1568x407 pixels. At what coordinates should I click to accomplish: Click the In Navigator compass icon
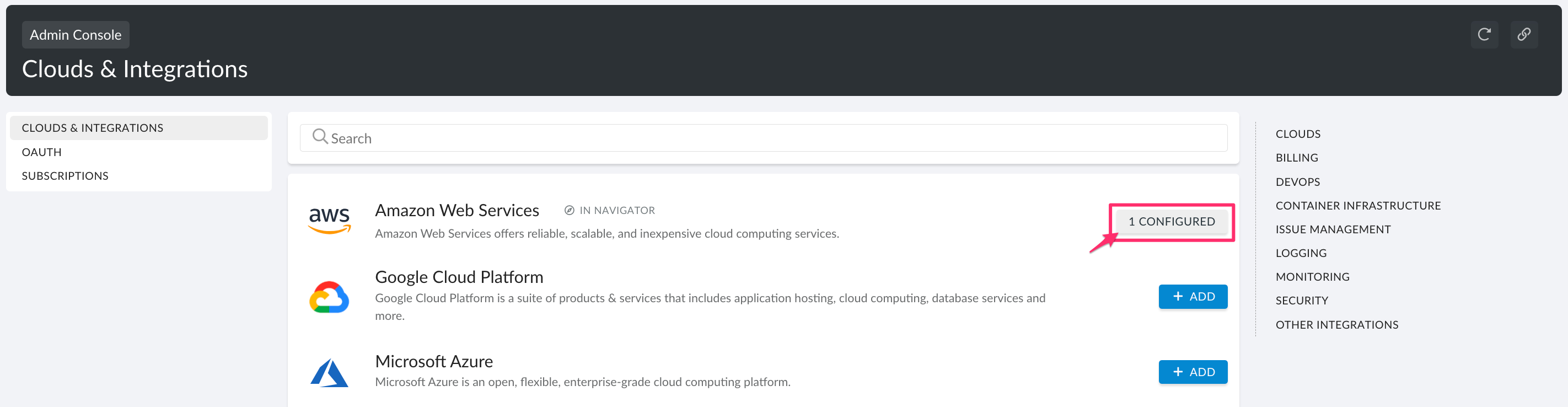coord(569,210)
